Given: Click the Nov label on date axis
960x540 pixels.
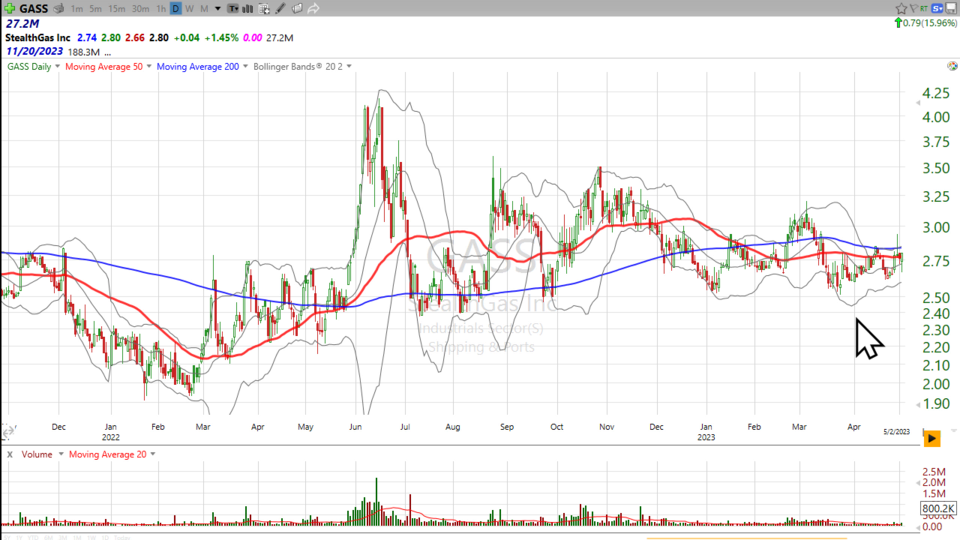Looking at the screenshot, I should point(607,427).
